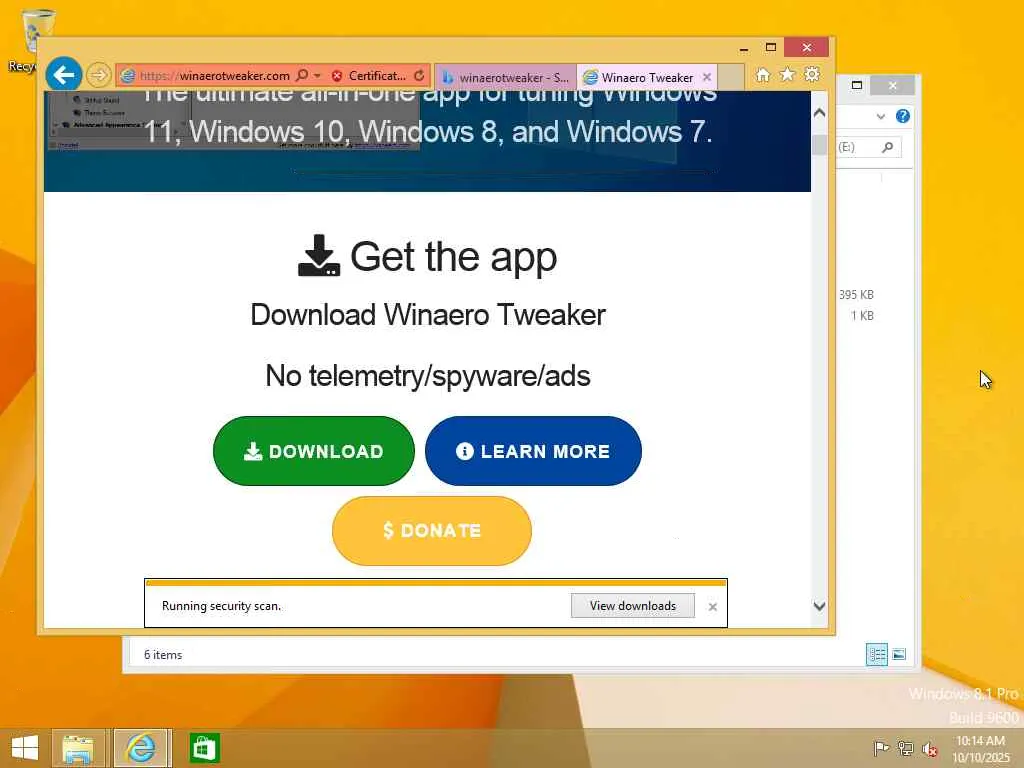Open File Explorer from the taskbar
Viewport: 1024px width, 768px height.
tap(78, 748)
